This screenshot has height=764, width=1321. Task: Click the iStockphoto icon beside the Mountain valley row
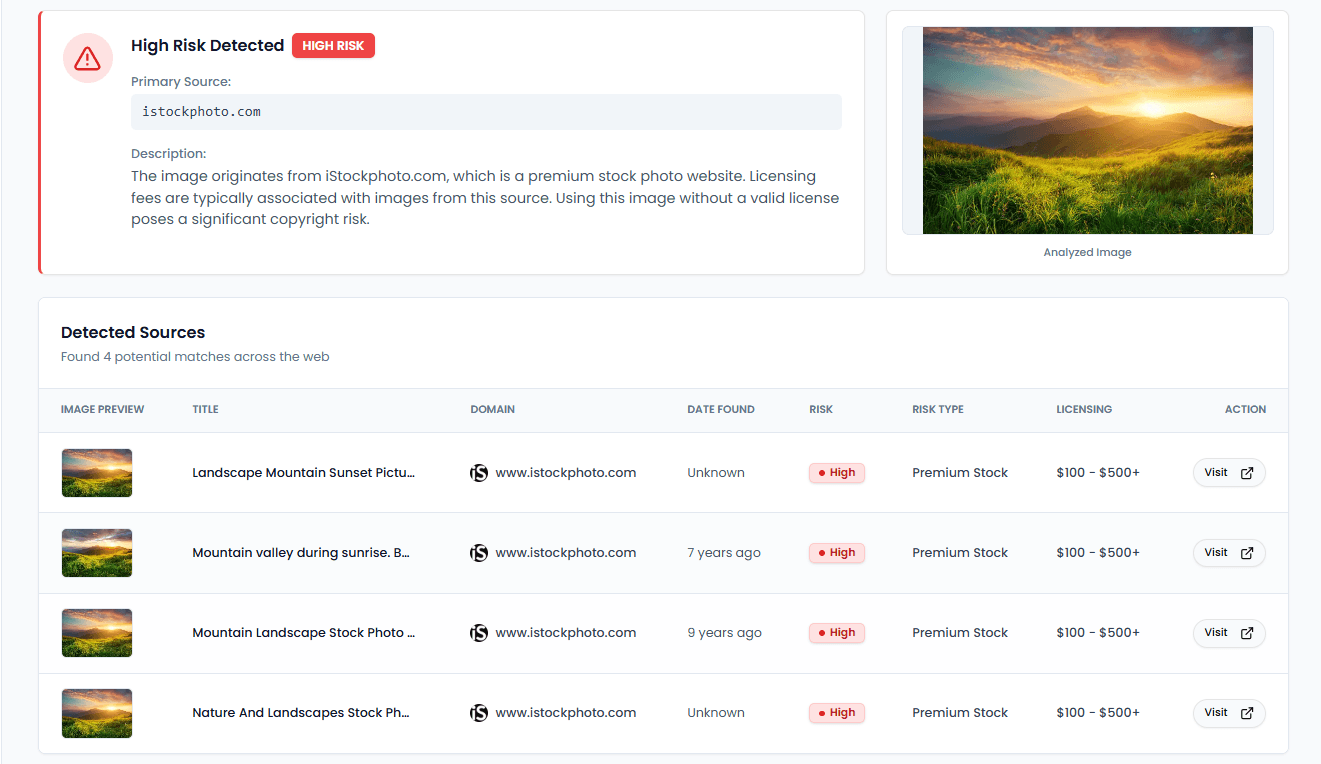point(478,552)
